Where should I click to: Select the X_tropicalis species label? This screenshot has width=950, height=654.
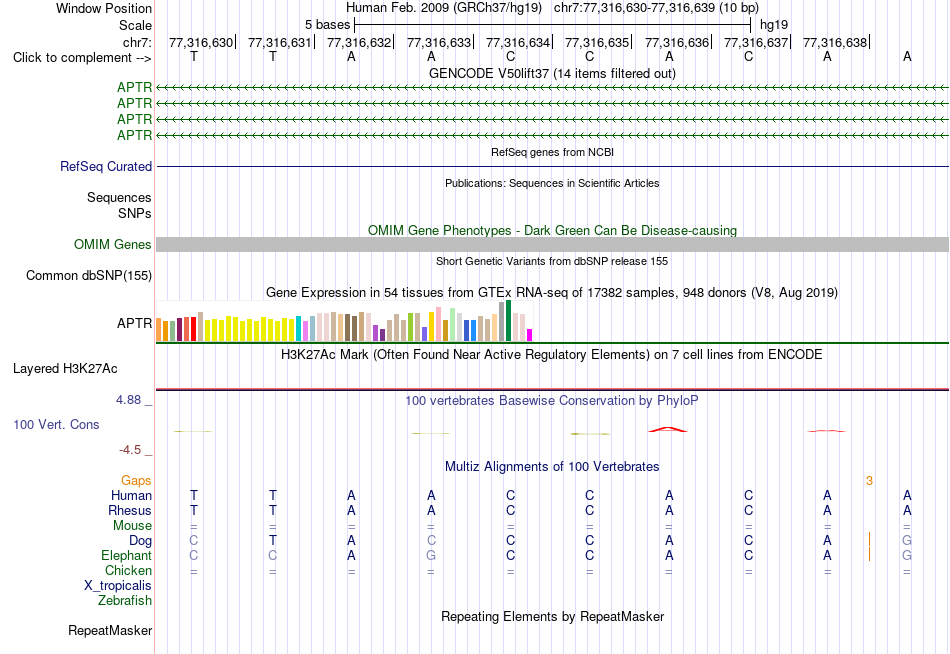[x=118, y=586]
